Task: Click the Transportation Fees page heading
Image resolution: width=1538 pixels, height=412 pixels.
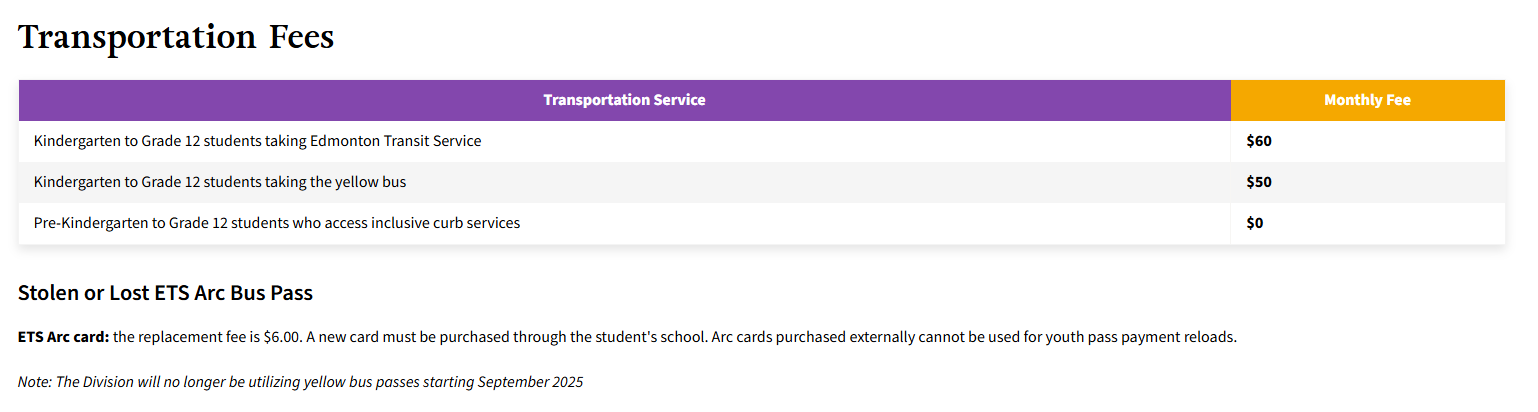Action: pyautogui.click(x=176, y=38)
